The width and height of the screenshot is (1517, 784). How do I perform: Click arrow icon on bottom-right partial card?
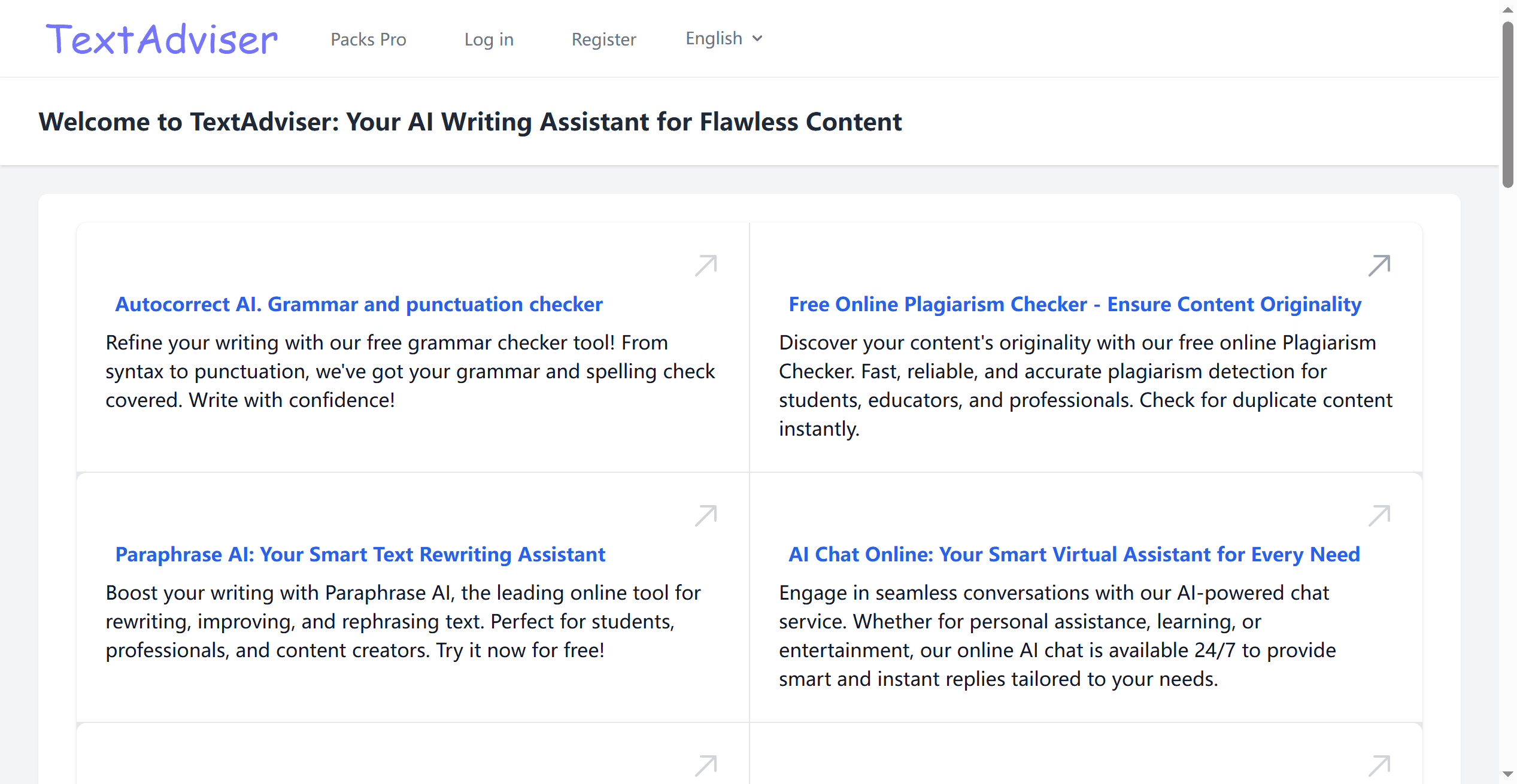1379,766
